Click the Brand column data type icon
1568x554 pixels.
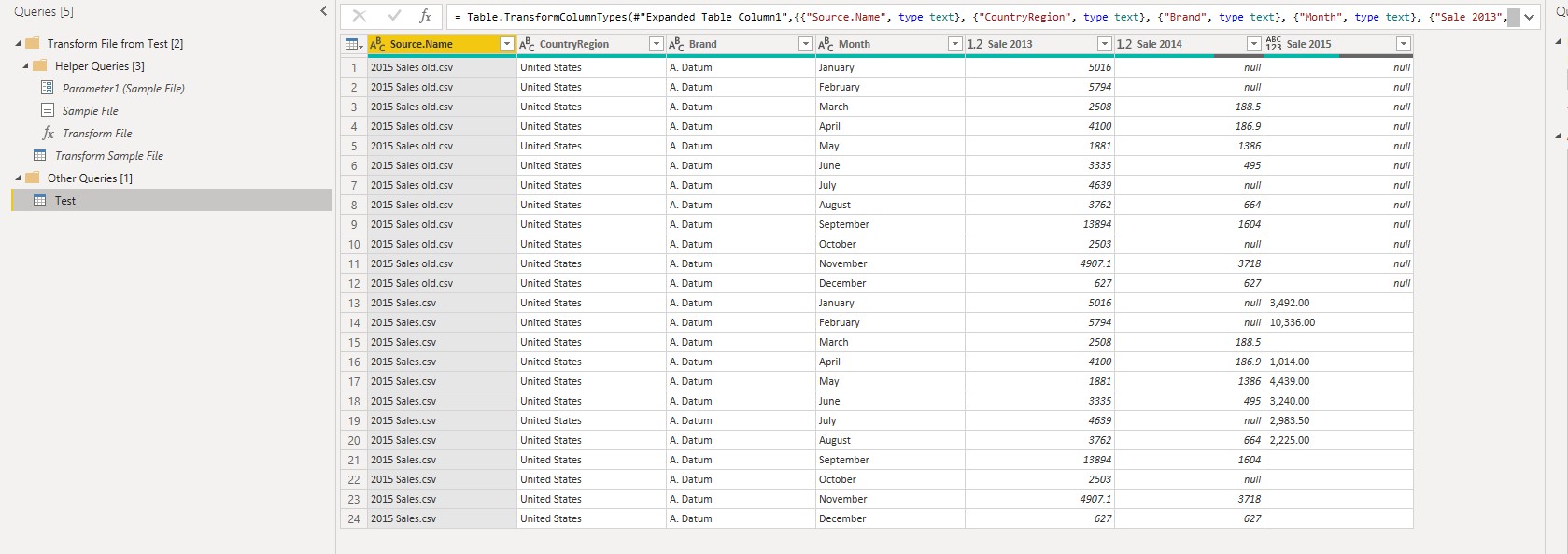pos(676,44)
